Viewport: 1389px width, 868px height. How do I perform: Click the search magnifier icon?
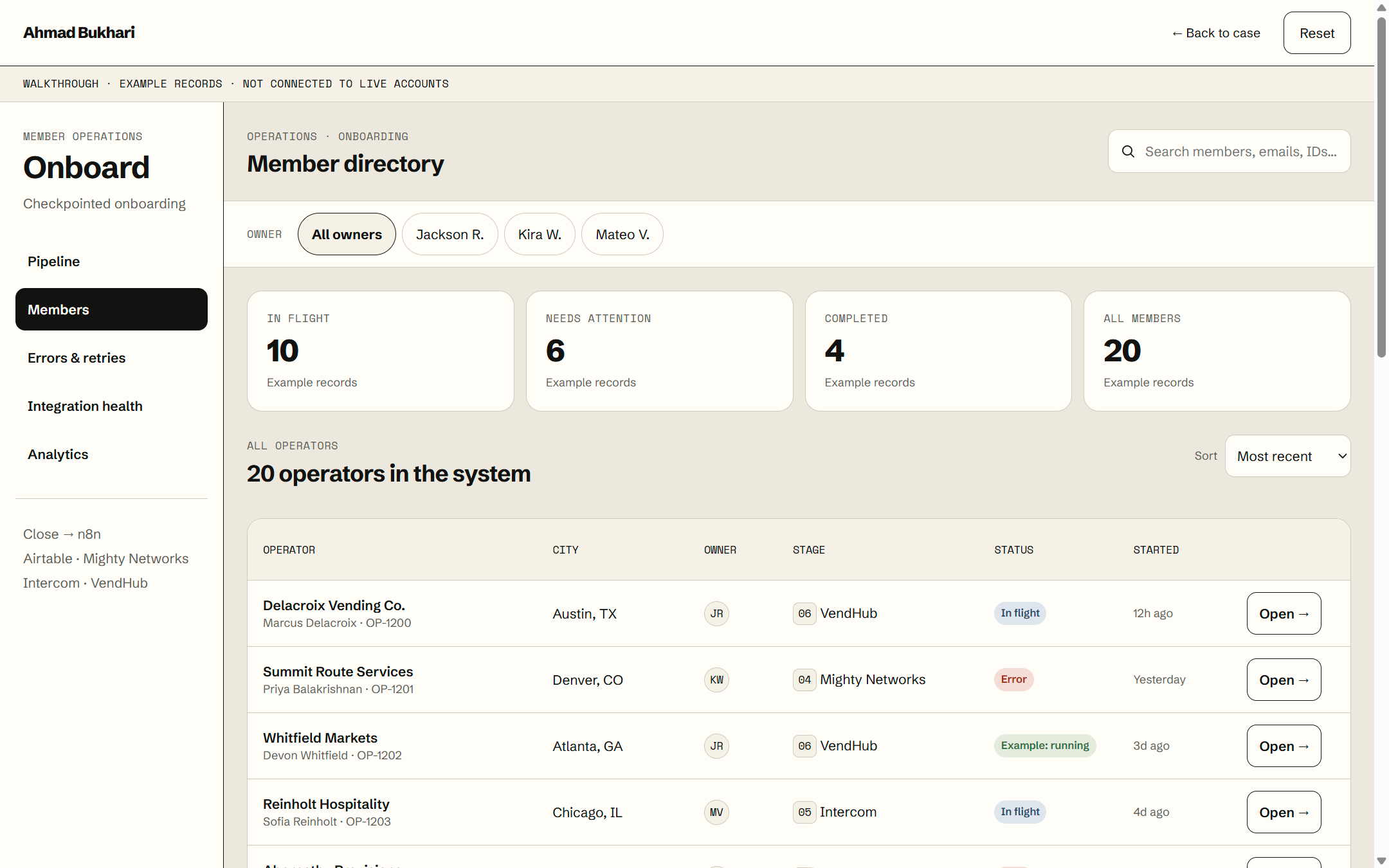1128,151
